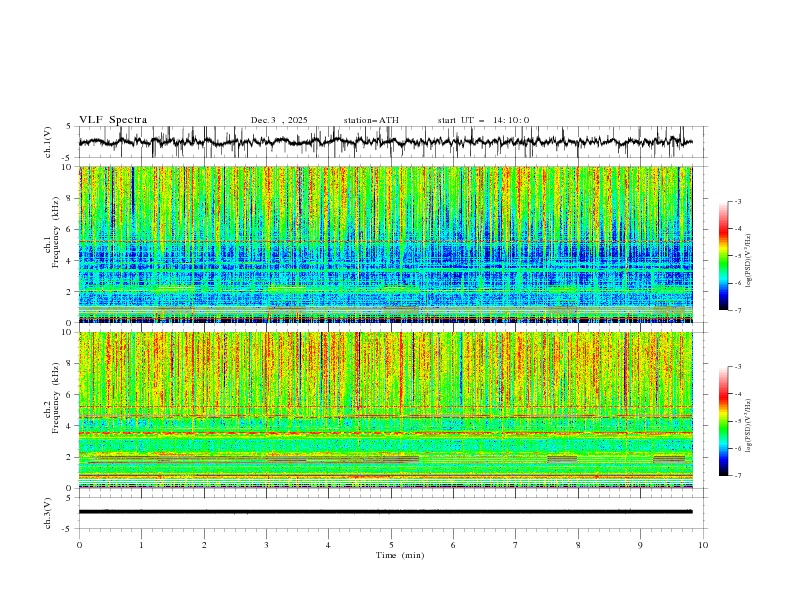The image size is (792, 612).
Task: Click the ch.2 spectrogram color bar
Action: [723, 421]
